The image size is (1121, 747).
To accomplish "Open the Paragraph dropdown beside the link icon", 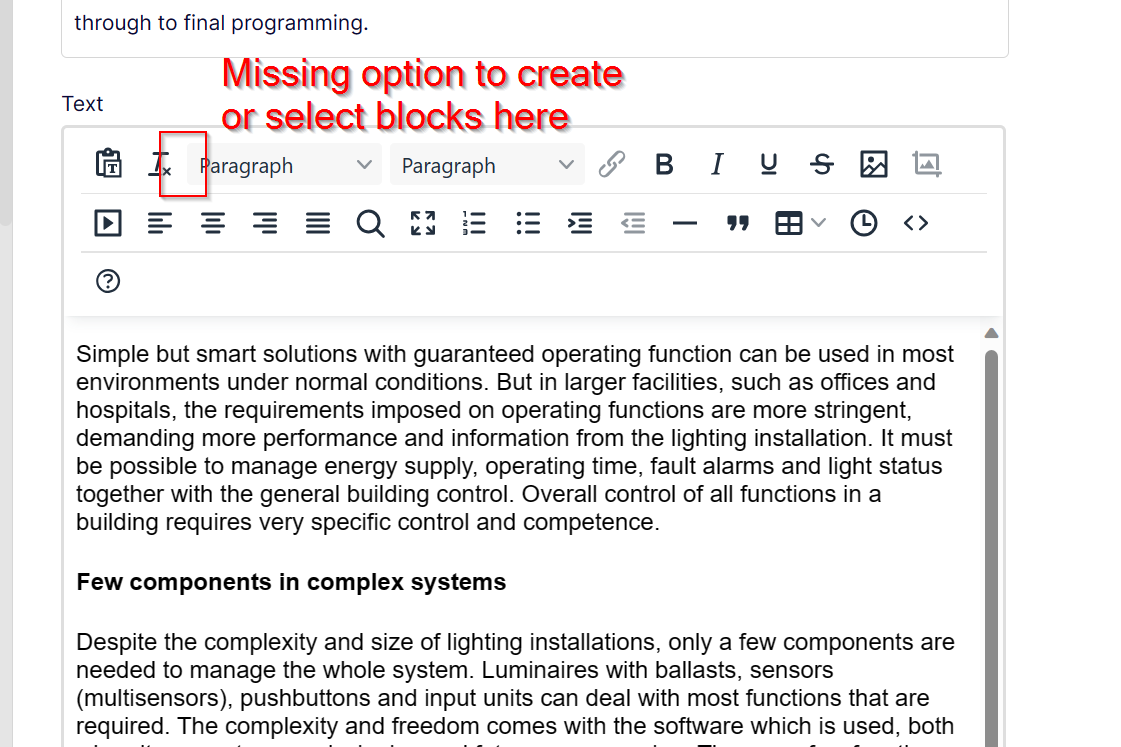I will click(x=487, y=165).
